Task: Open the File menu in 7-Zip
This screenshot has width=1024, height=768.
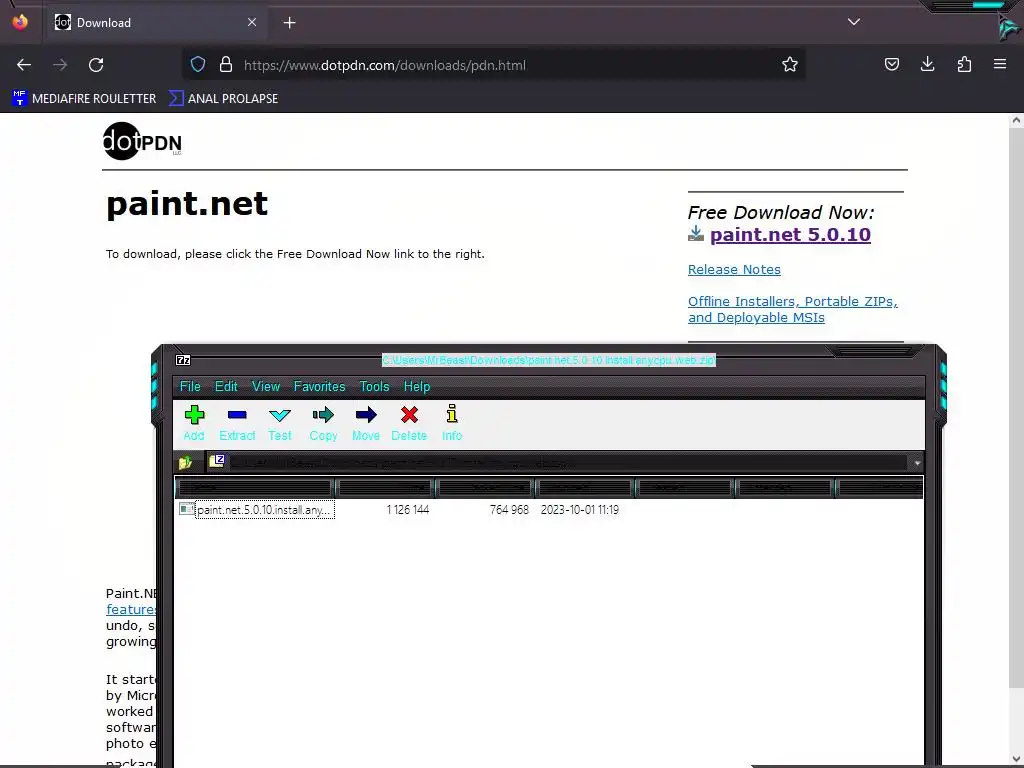Action: pyautogui.click(x=190, y=387)
